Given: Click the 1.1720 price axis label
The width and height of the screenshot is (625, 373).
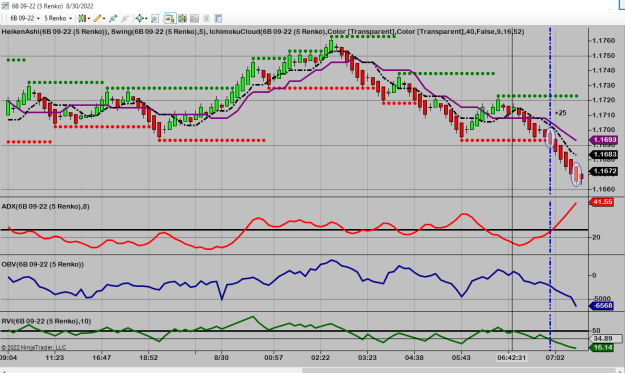Looking at the screenshot, I should pos(603,100).
